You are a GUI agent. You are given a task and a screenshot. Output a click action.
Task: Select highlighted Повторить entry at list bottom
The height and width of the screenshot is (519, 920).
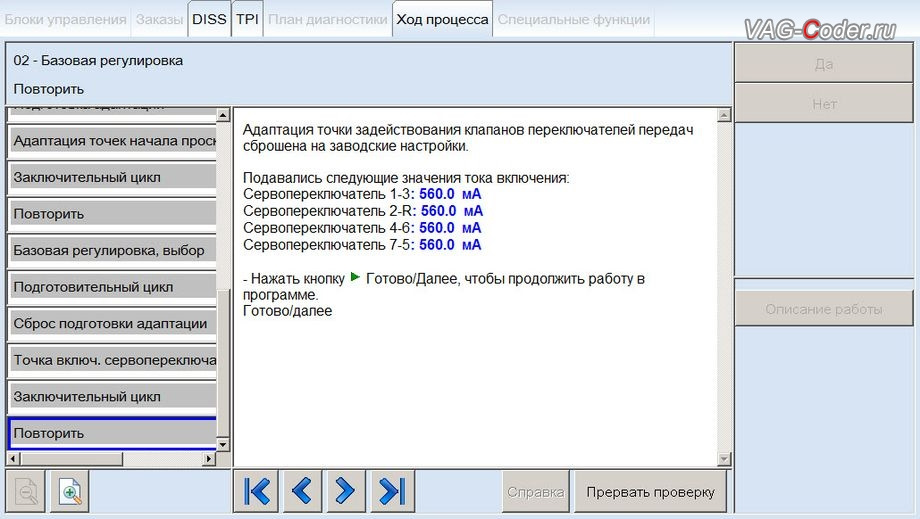coord(113,433)
